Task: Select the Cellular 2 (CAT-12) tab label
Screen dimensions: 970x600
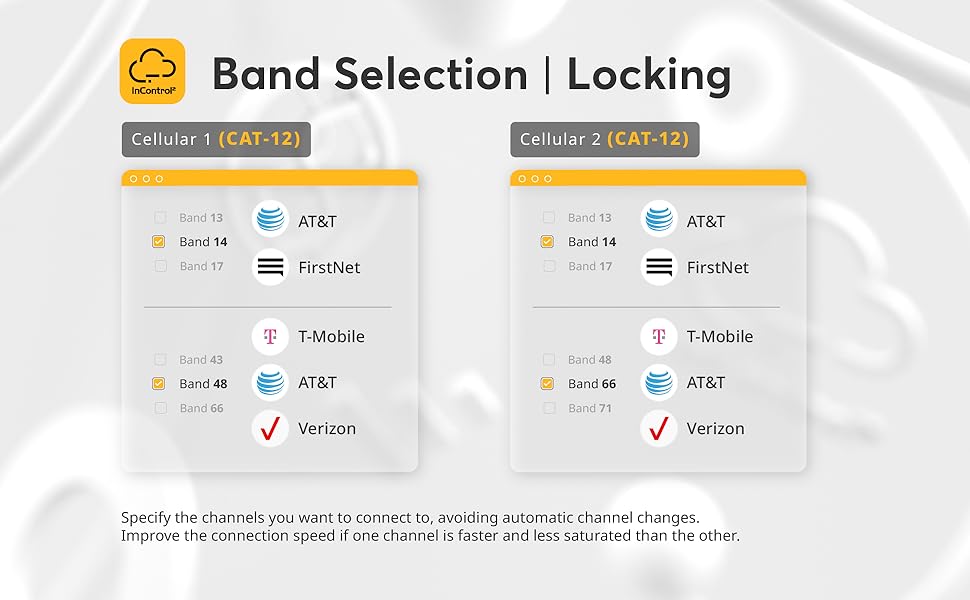Action: pos(604,139)
